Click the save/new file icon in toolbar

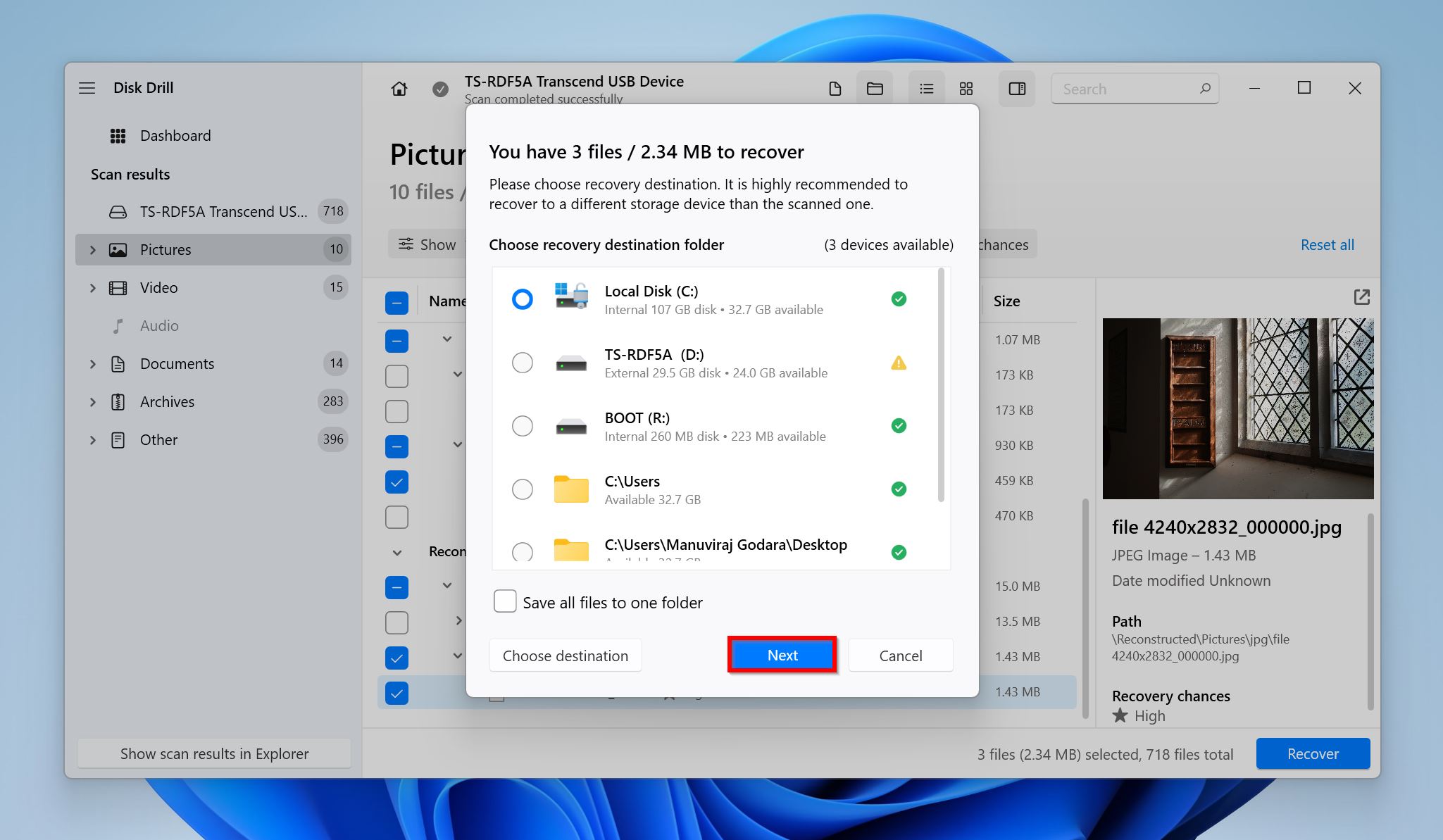tap(834, 88)
